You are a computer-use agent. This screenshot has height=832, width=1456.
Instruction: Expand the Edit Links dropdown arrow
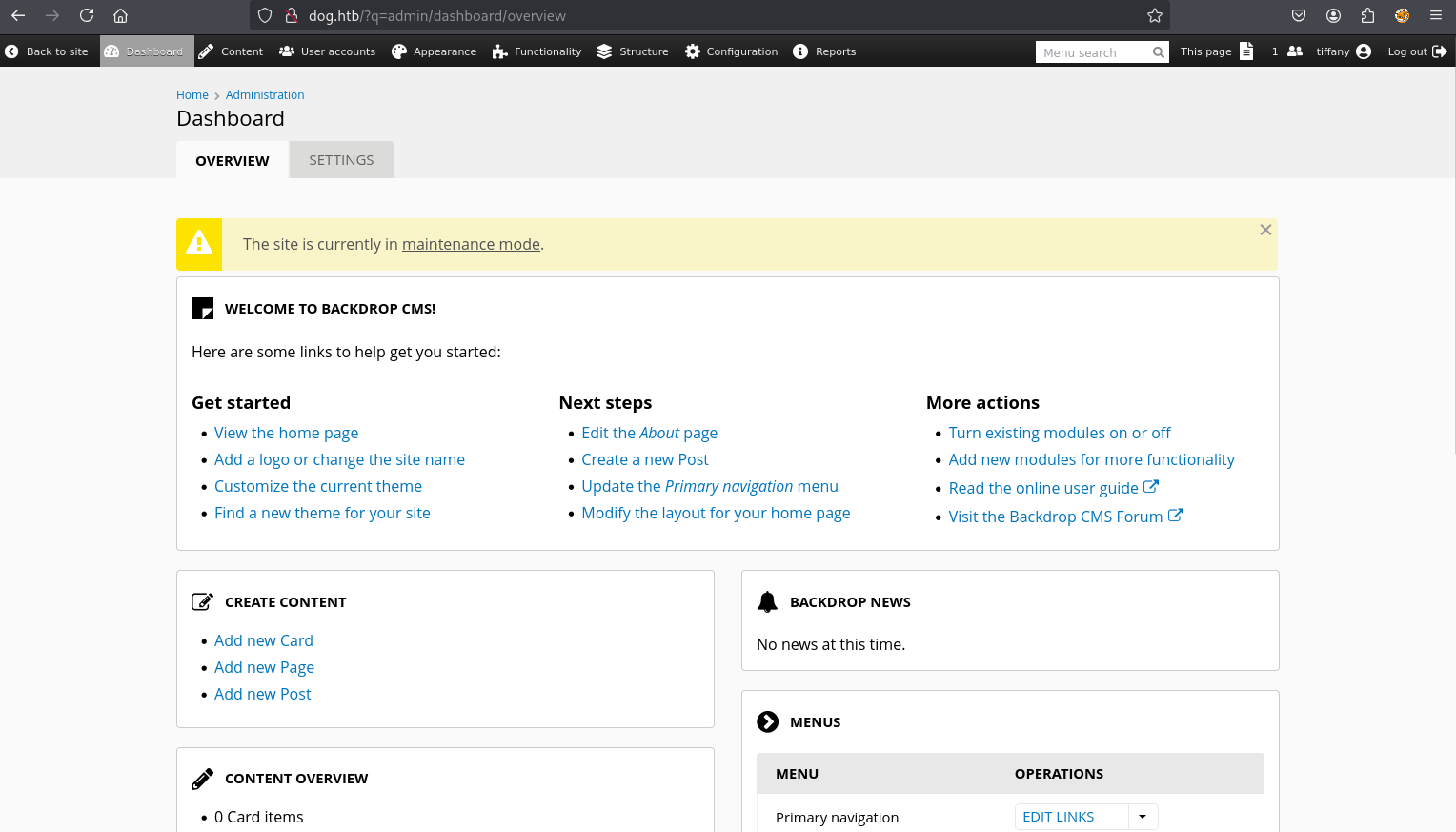click(x=1143, y=817)
